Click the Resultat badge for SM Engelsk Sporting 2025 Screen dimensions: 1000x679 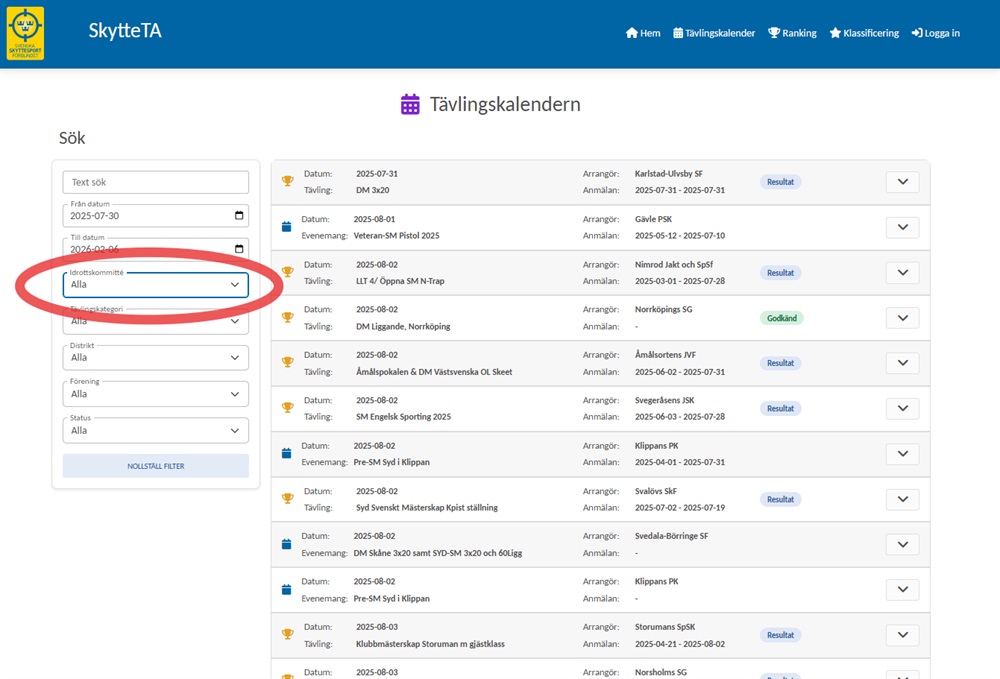tap(780, 408)
